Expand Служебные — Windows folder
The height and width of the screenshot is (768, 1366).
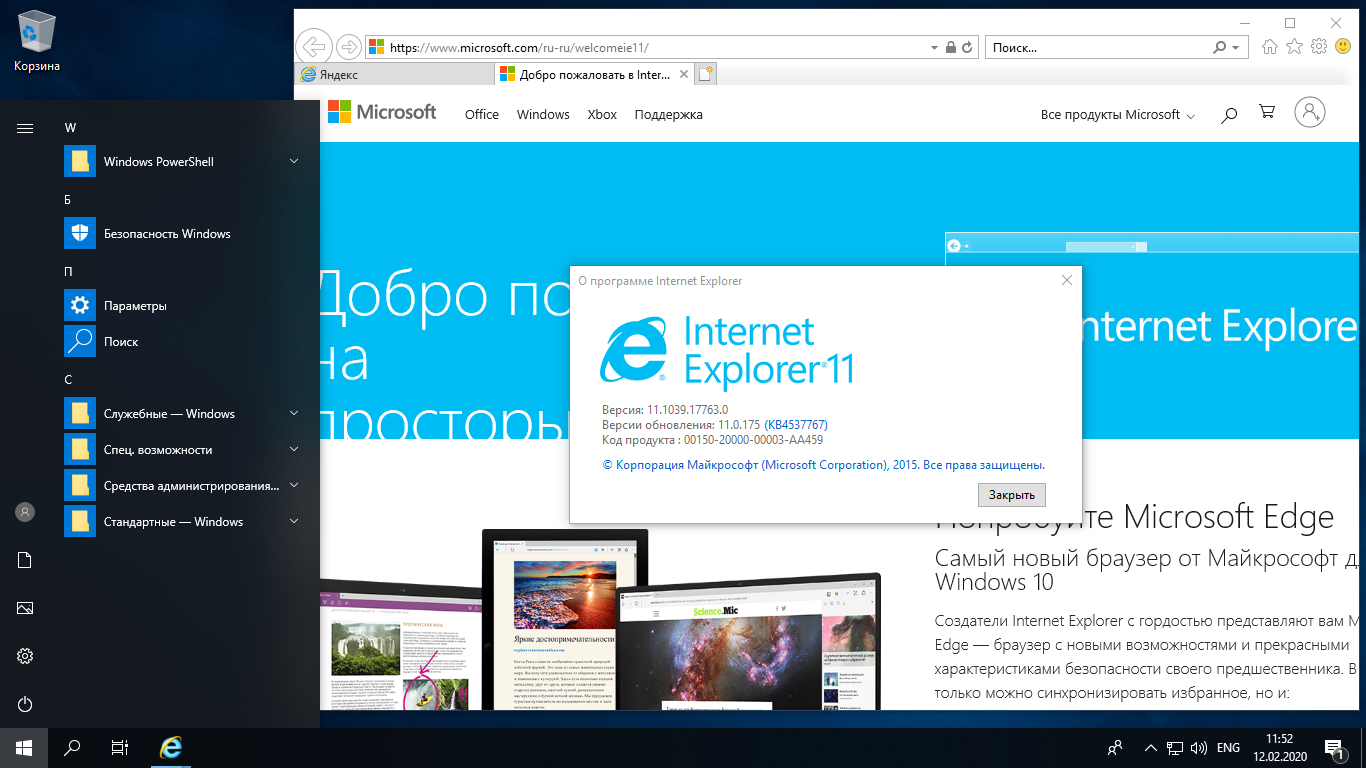click(294, 413)
